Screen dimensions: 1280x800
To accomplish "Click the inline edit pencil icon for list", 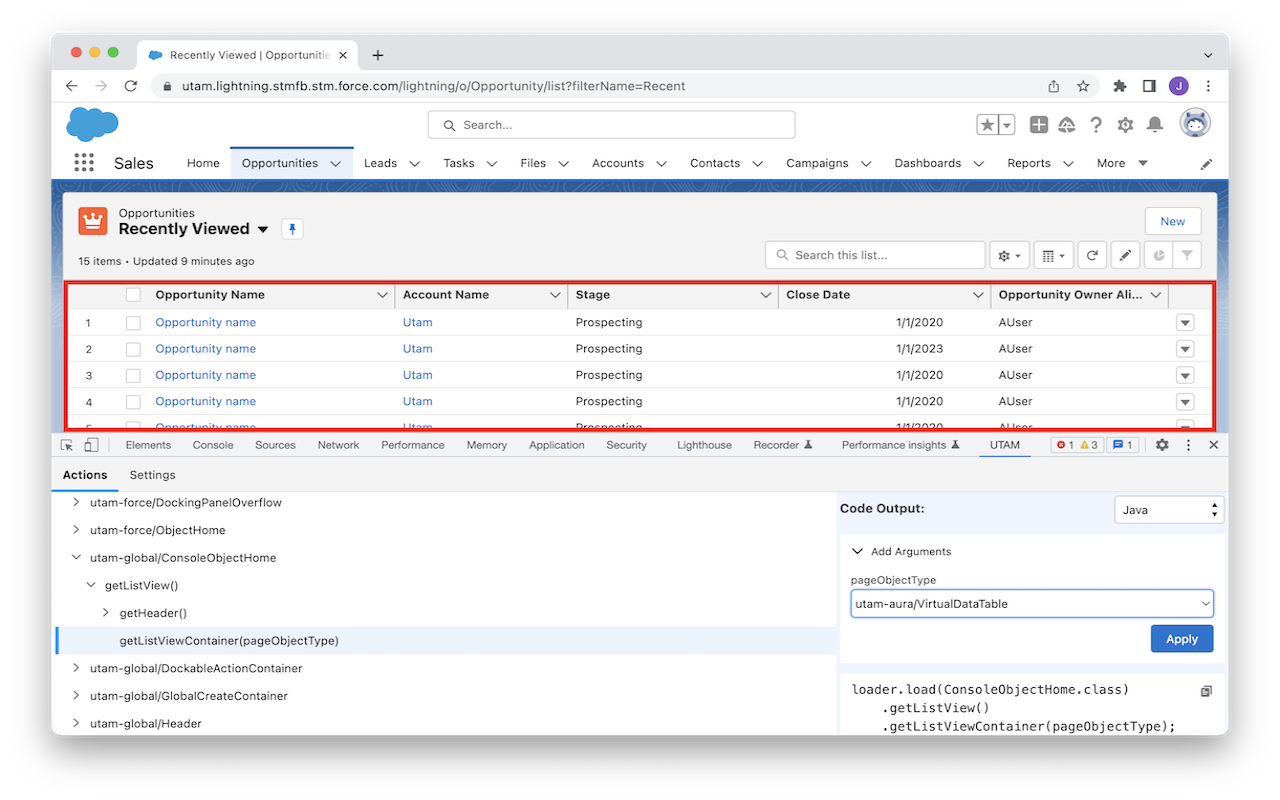I will pyautogui.click(x=1125, y=255).
